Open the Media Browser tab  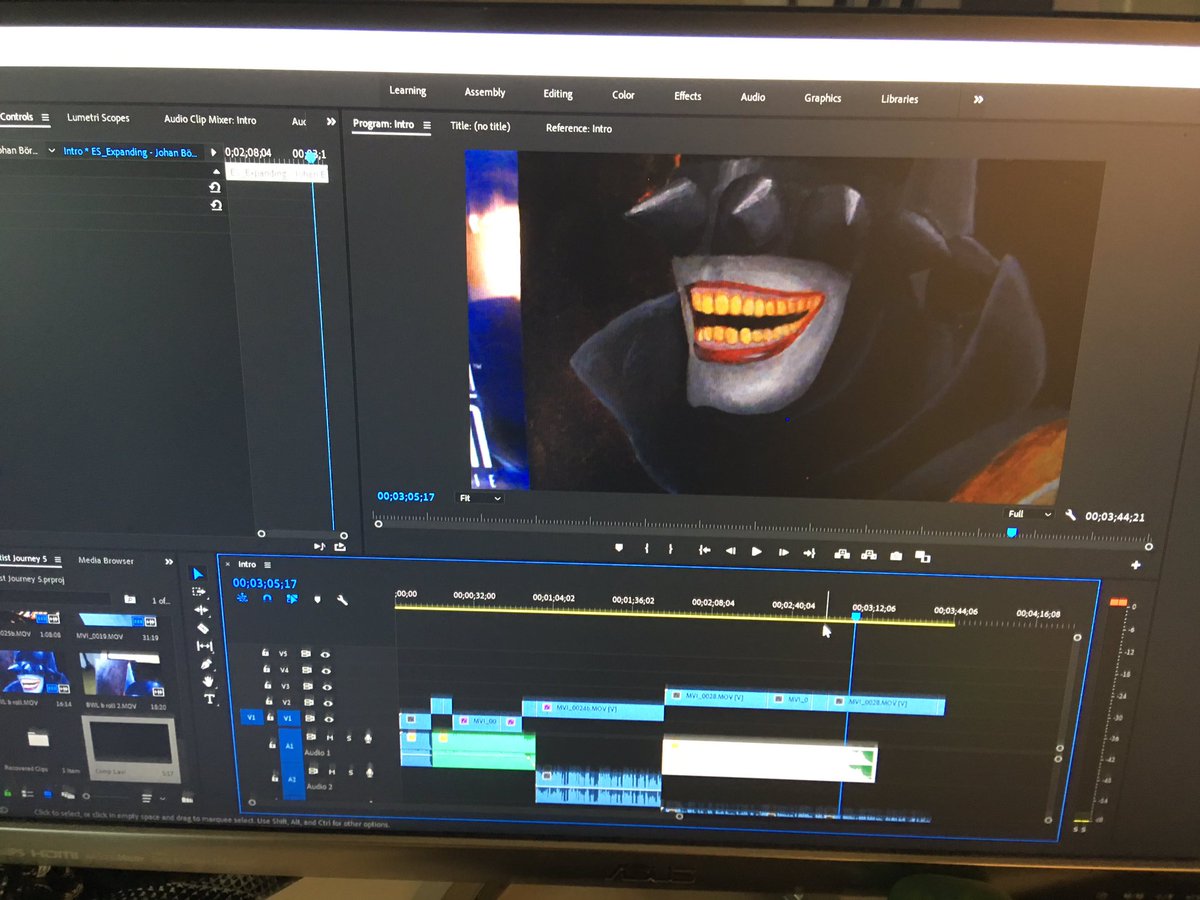(x=106, y=561)
